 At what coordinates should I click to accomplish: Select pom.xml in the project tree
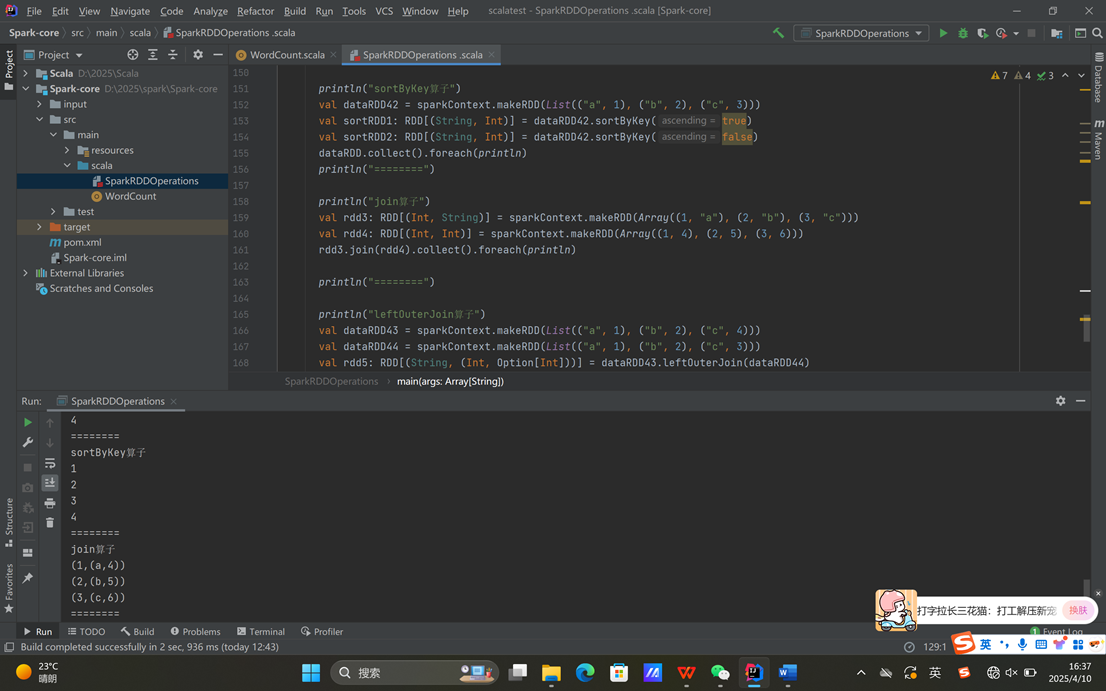[x=83, y=242]
